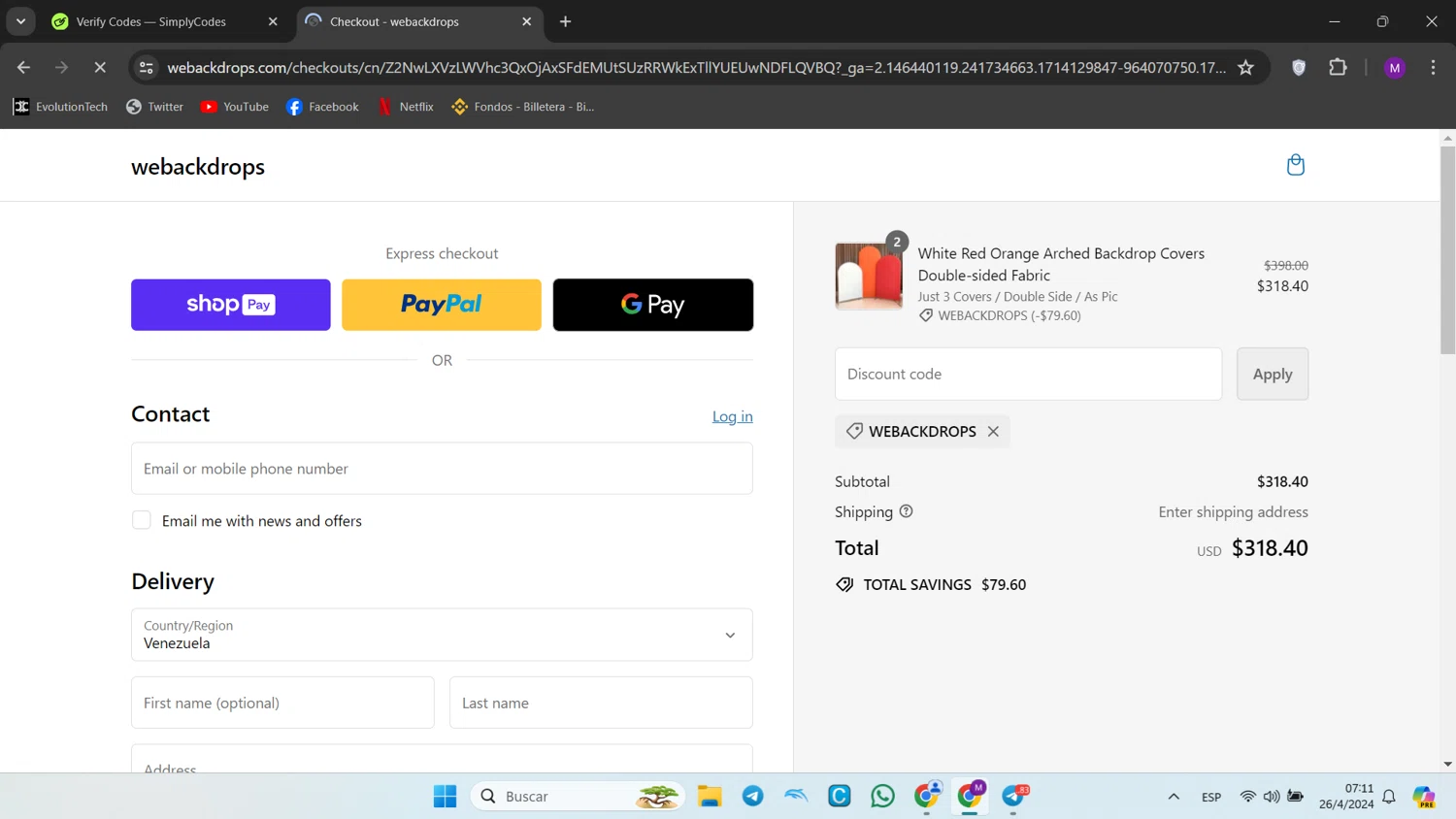Open Copilot from the taskbar corner
The image size is (1456, 819).
1424,797
